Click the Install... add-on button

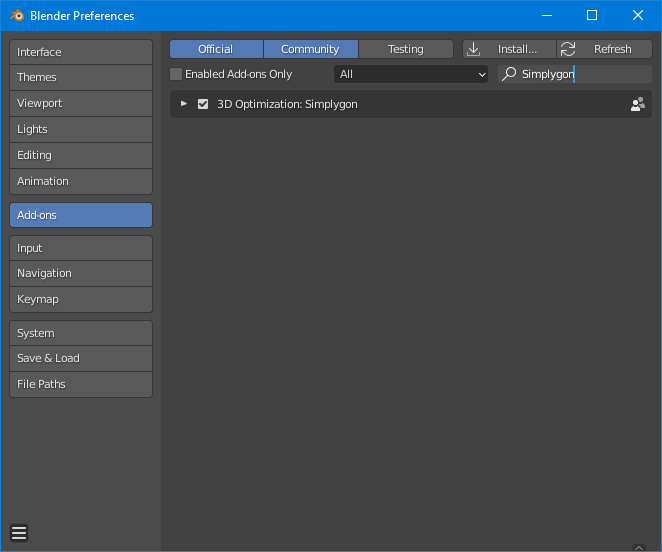coord(509,49)
